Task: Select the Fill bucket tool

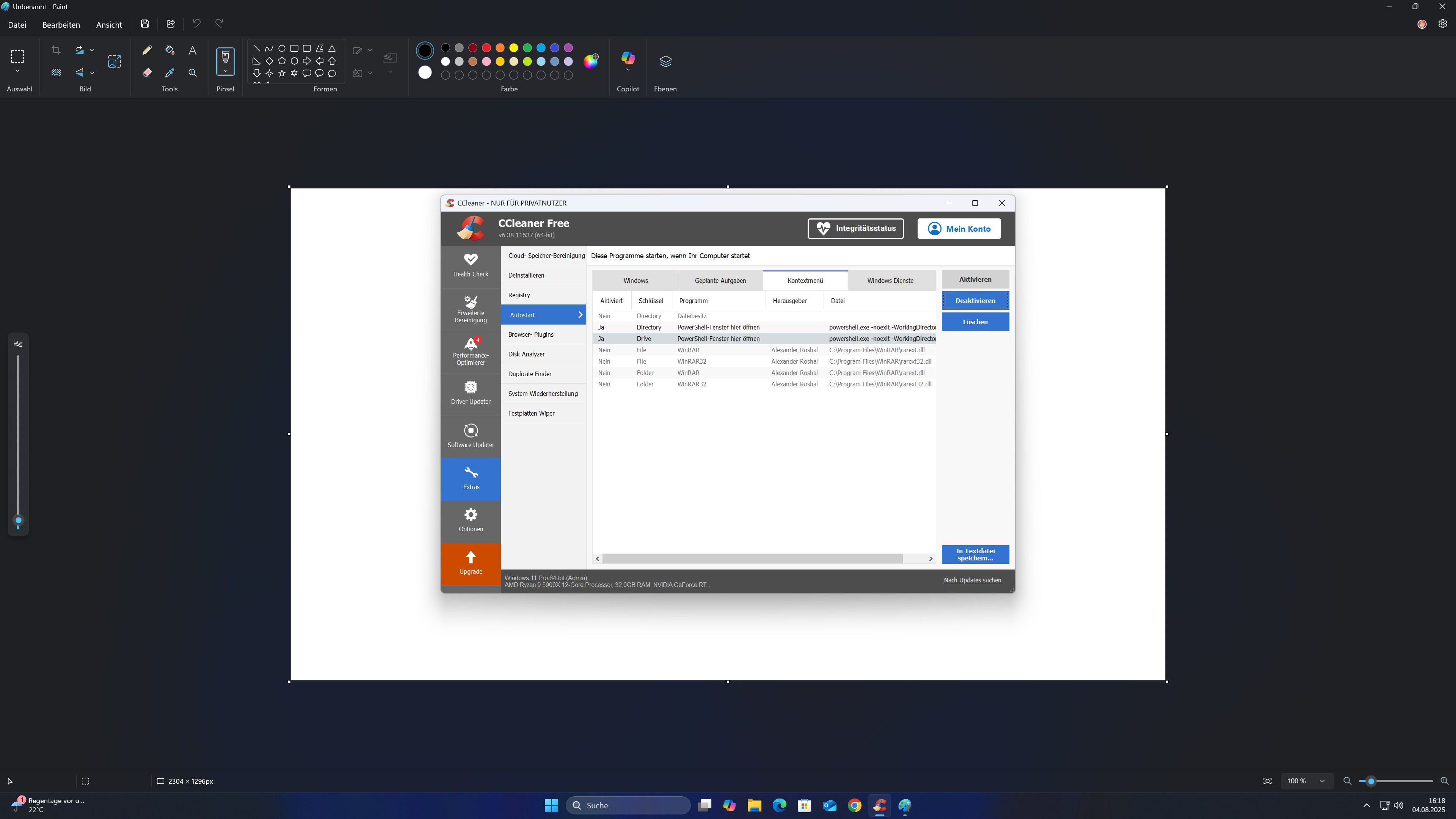Action: pos(169,50)
